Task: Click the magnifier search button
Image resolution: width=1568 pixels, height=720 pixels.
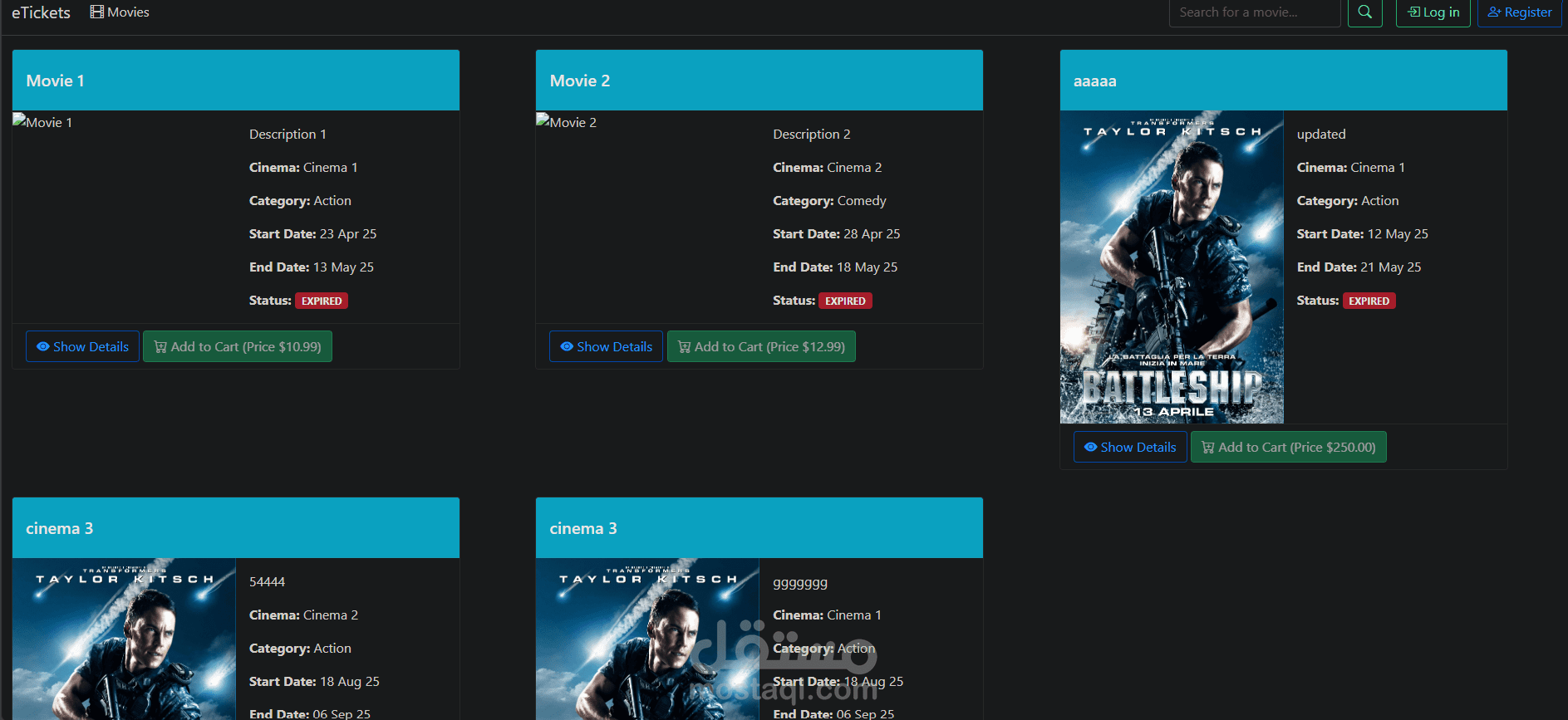Action: [1364, 12]
